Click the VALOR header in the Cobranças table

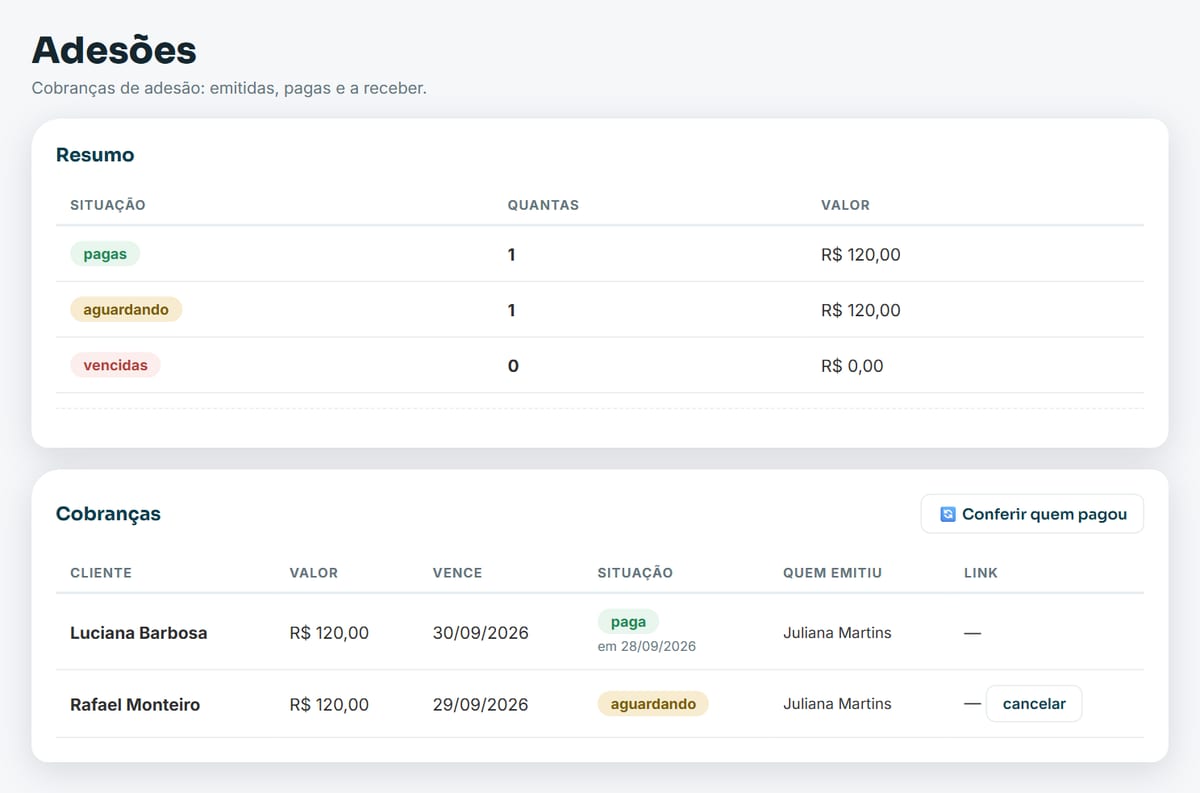[314, 573]
